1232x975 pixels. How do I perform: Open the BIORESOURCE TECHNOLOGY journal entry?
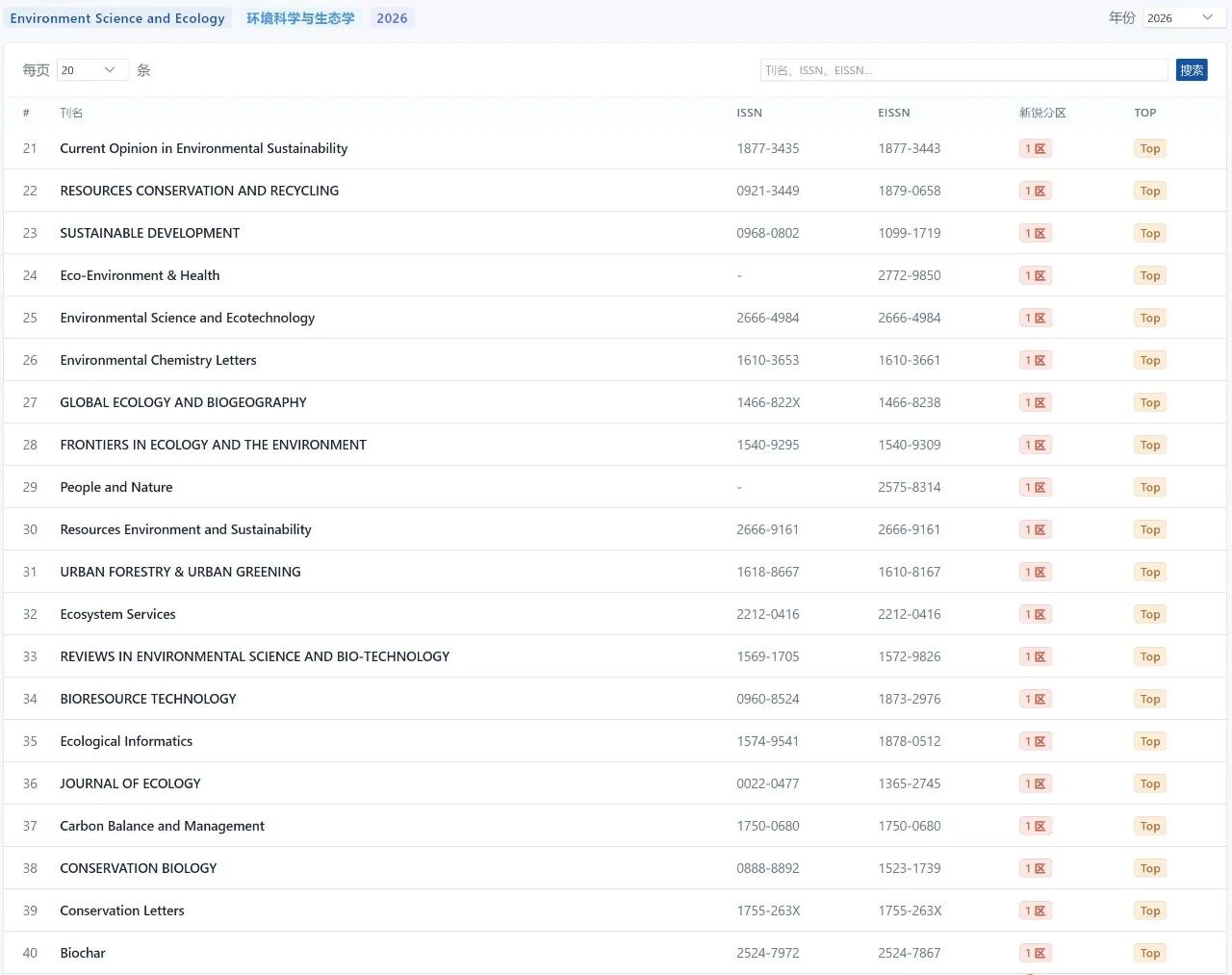pyautogui.click(x=148, y=699)
